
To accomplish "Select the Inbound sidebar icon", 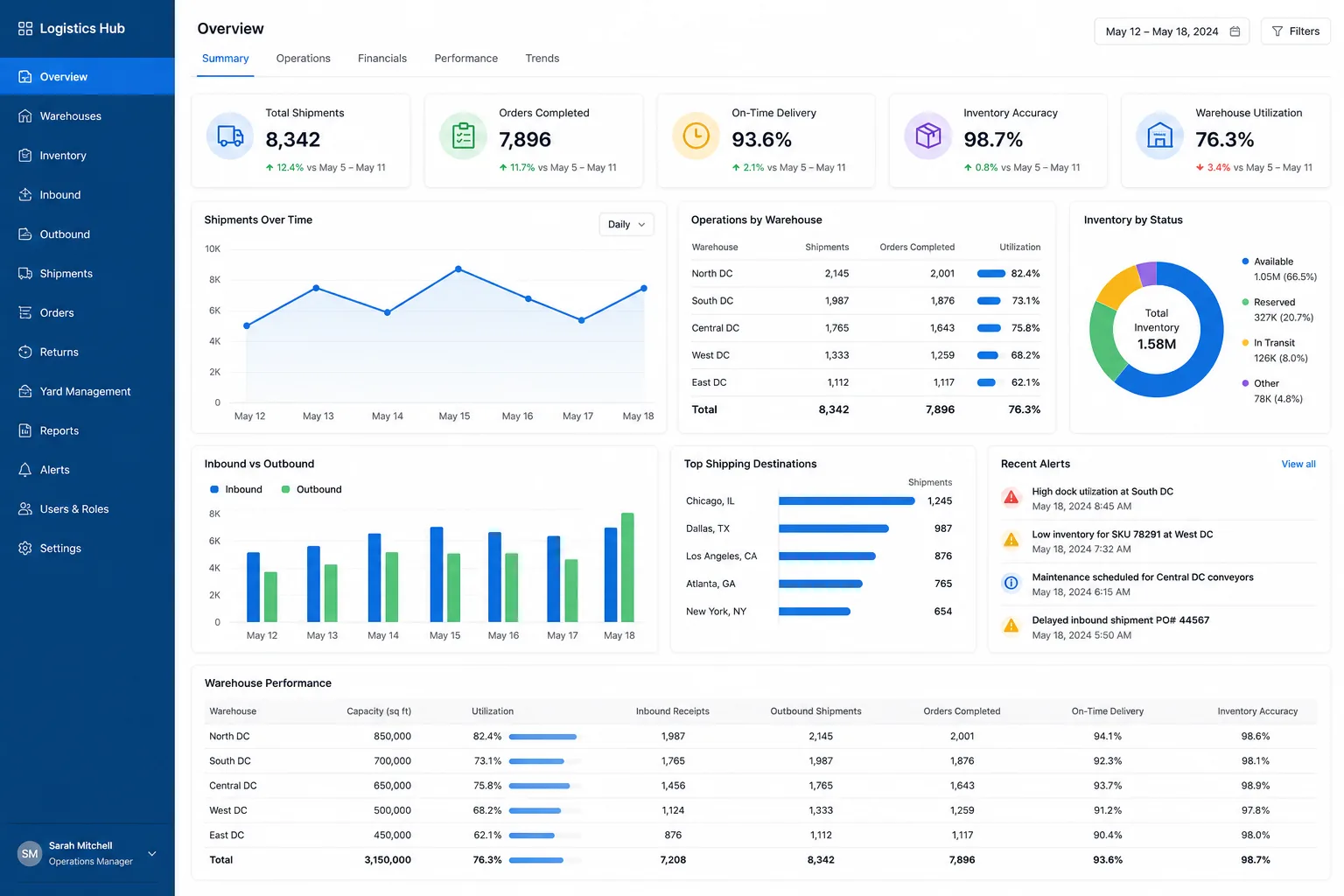I will tap(25, 195).
